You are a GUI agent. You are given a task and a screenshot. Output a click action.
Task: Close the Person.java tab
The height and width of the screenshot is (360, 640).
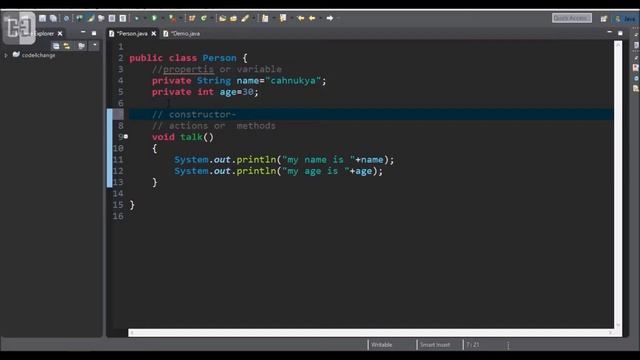(154, 33)
